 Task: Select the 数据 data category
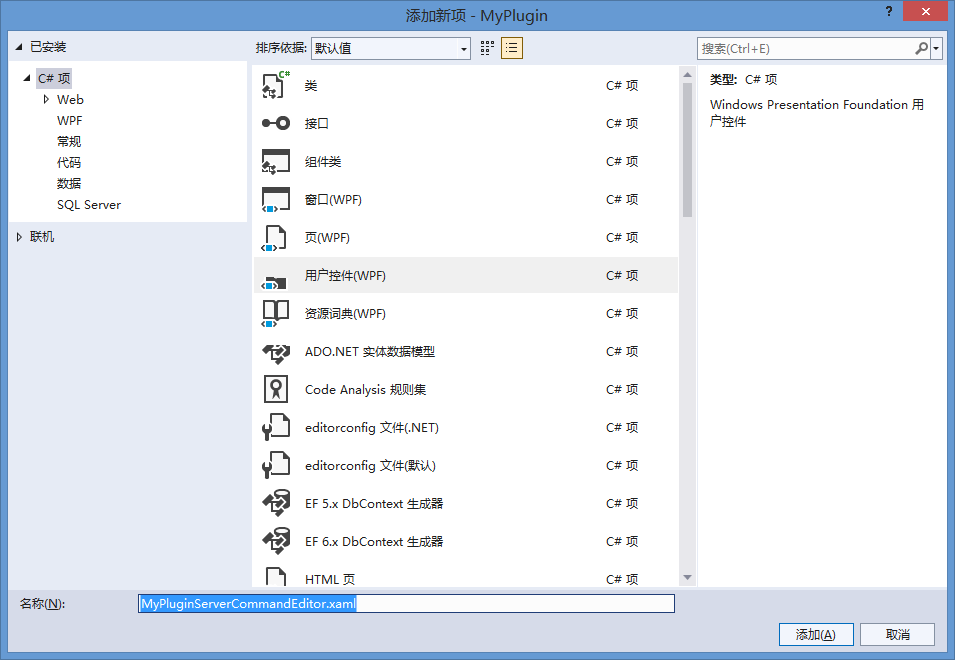coord(69,183)
